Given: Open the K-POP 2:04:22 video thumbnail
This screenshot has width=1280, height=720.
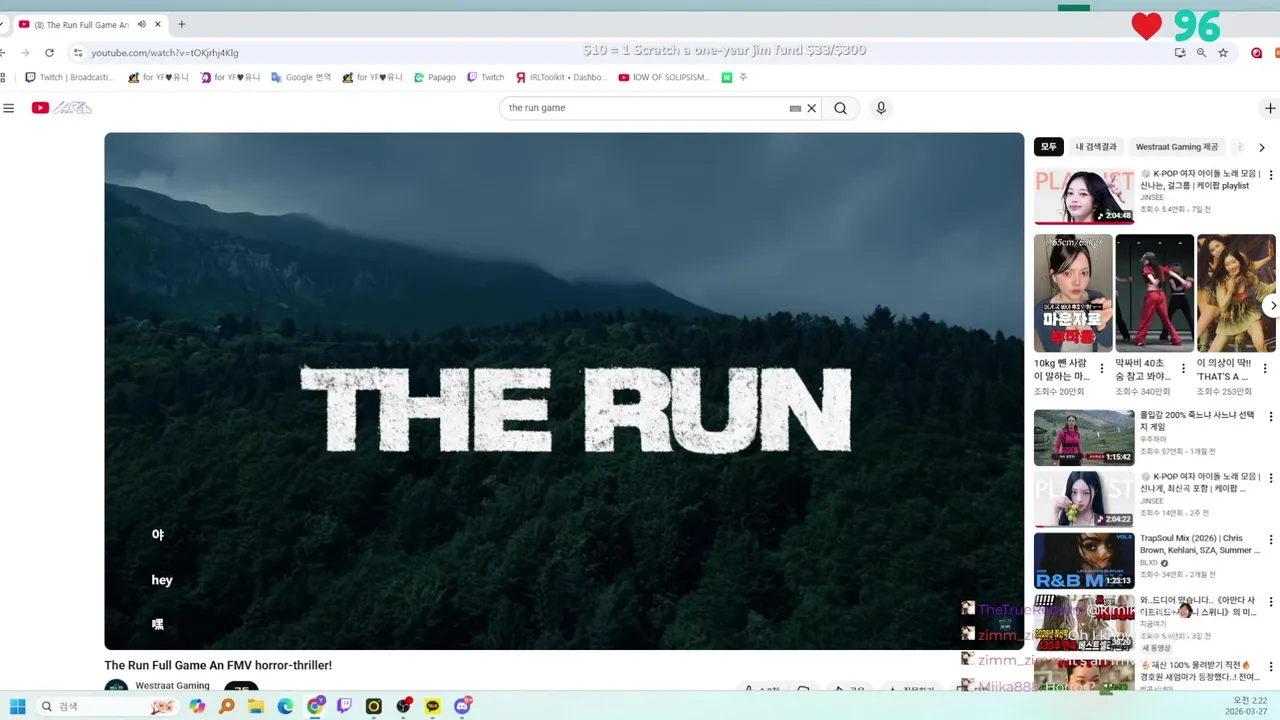Looking at the screenshot, I should tap(1084, 499).
